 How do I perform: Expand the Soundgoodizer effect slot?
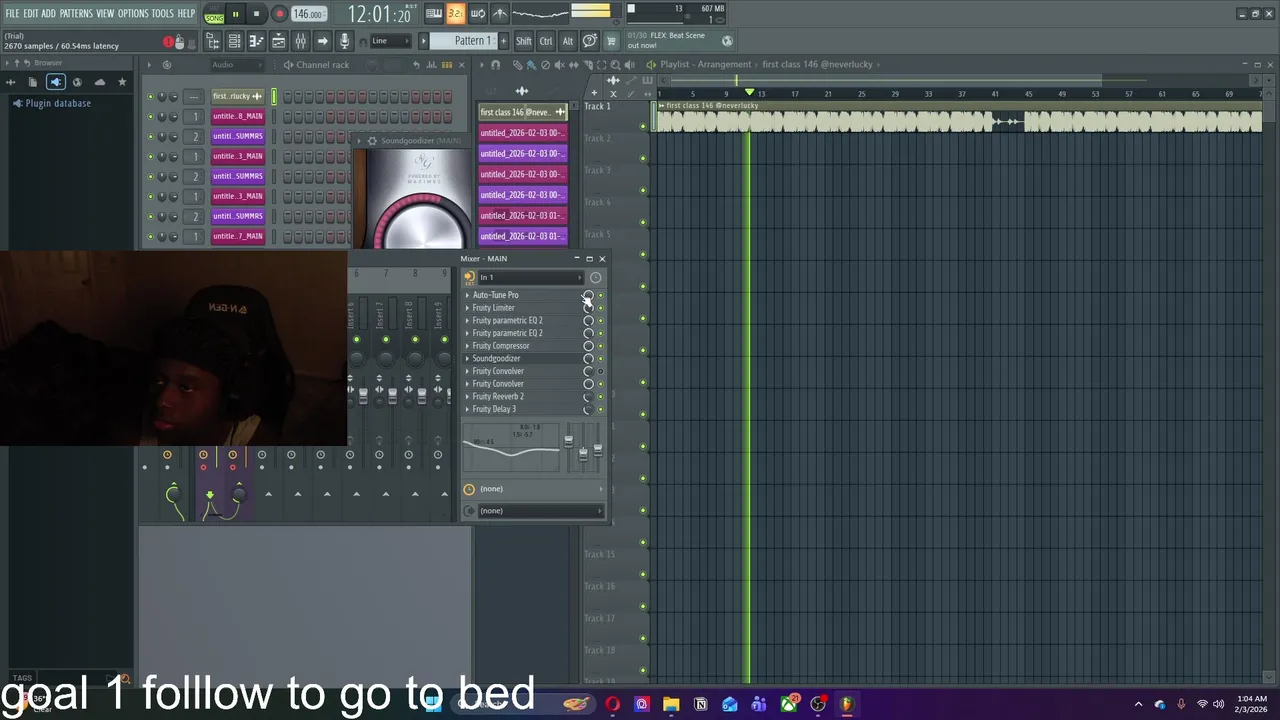pyautogui.click(x=467, y=358)
